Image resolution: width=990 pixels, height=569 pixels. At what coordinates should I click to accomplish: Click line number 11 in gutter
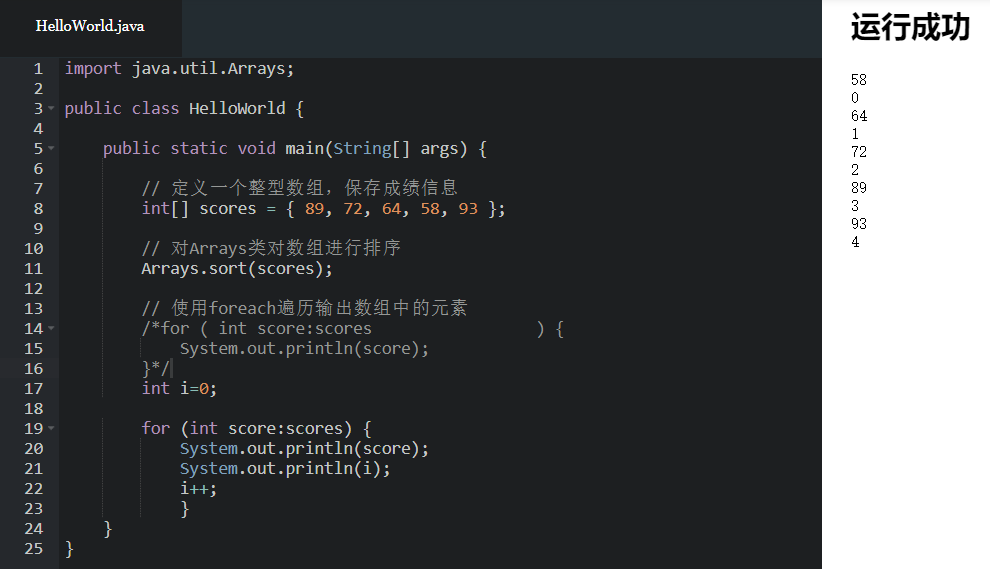point(33,268)
